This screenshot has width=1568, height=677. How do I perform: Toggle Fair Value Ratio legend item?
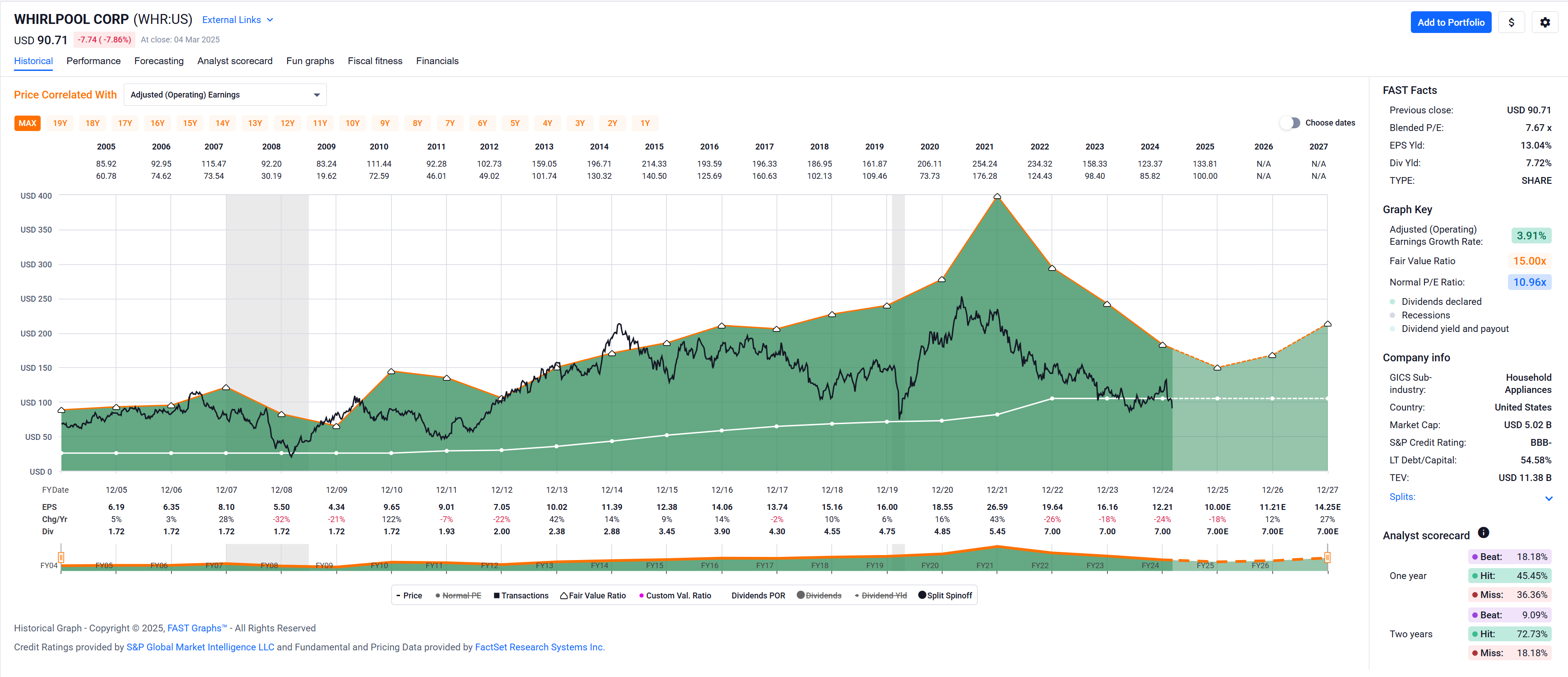pyautogui.click(x=592, y=595)
